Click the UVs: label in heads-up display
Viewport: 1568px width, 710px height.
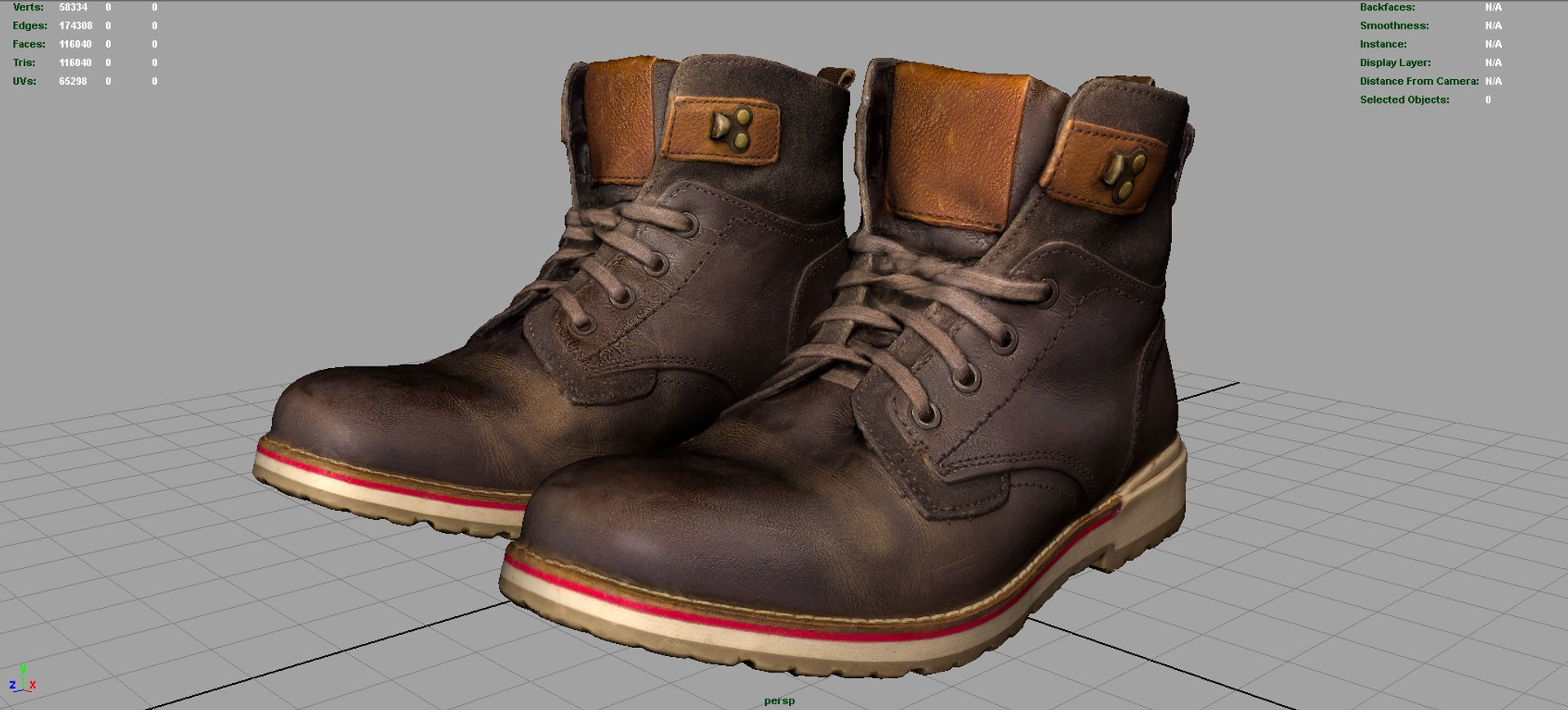24,82
